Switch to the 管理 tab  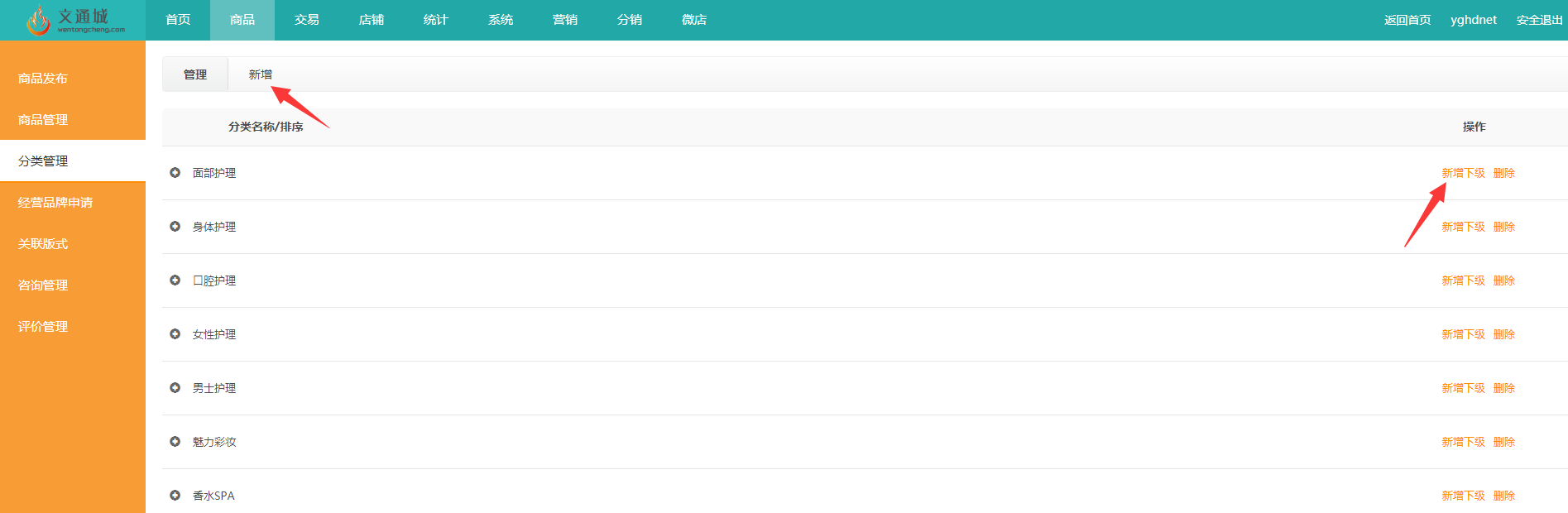[x=195, y=74]
